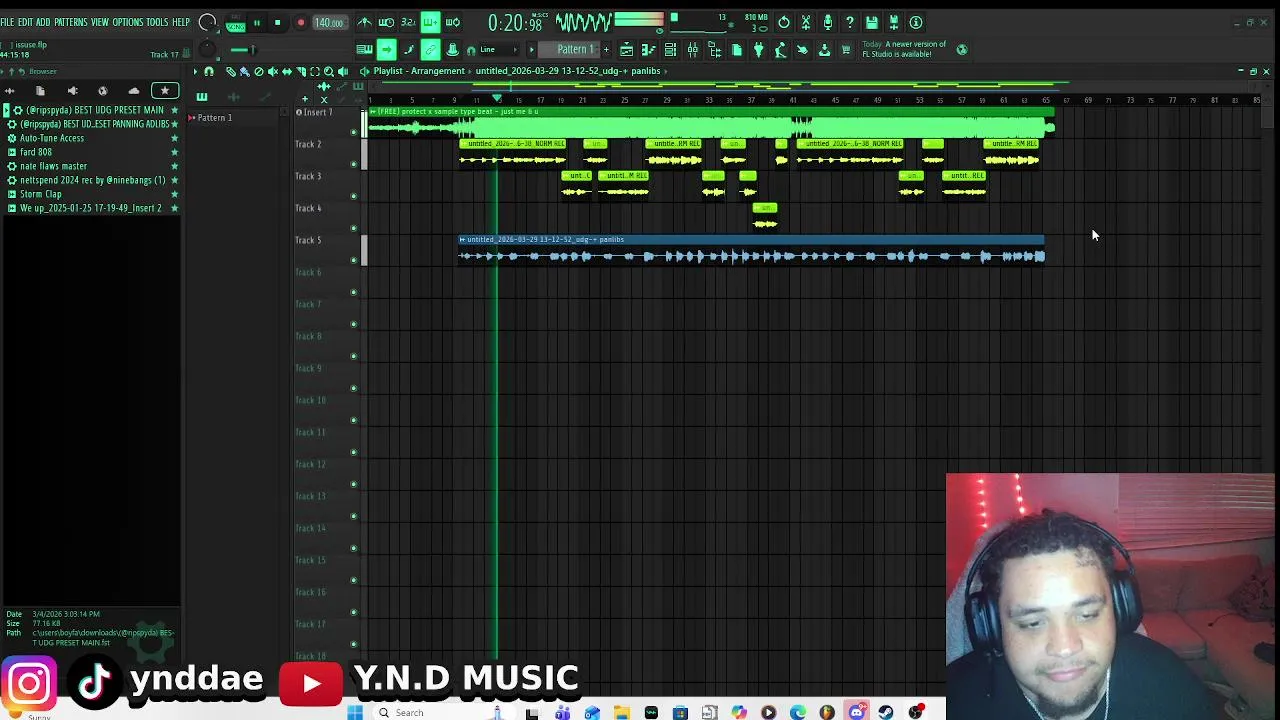Click the metronome icon

(x=364, y=22)
